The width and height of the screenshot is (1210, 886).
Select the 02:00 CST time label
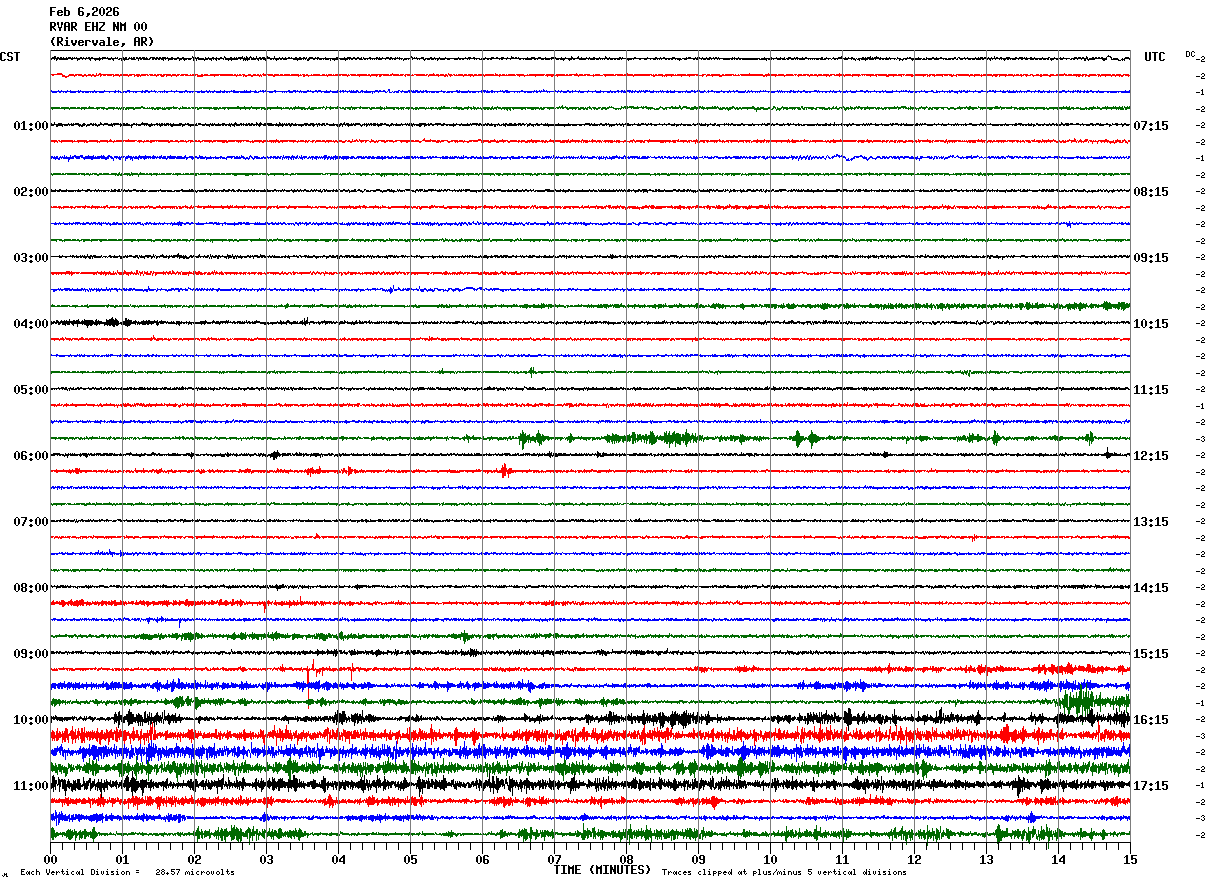pos(31,192)
